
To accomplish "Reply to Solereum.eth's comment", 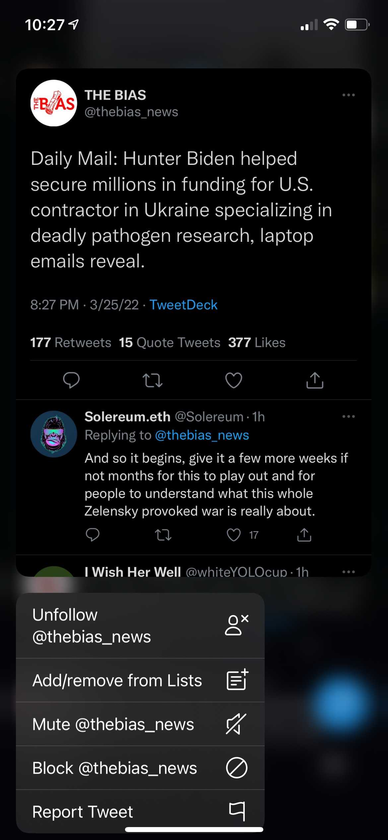I will [x=92, y=535].
